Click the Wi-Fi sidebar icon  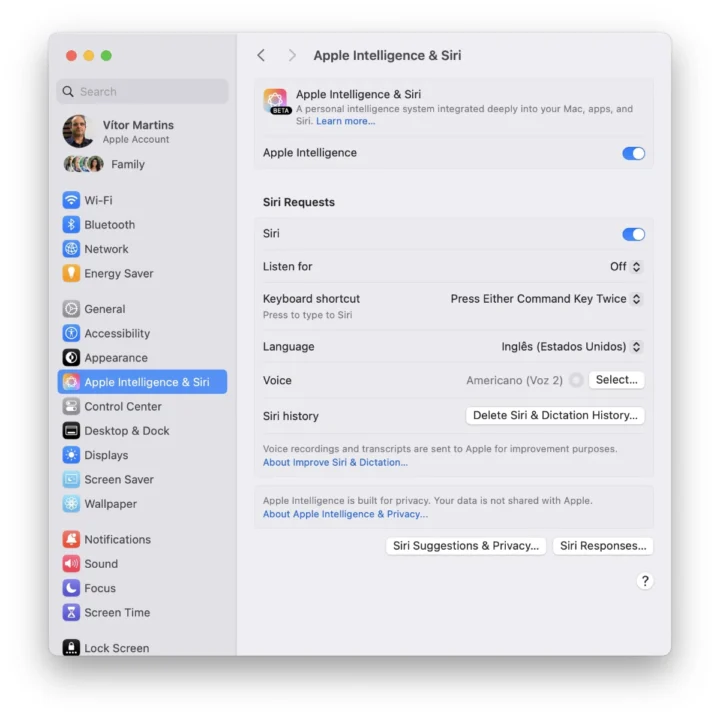tap(71, 200)
